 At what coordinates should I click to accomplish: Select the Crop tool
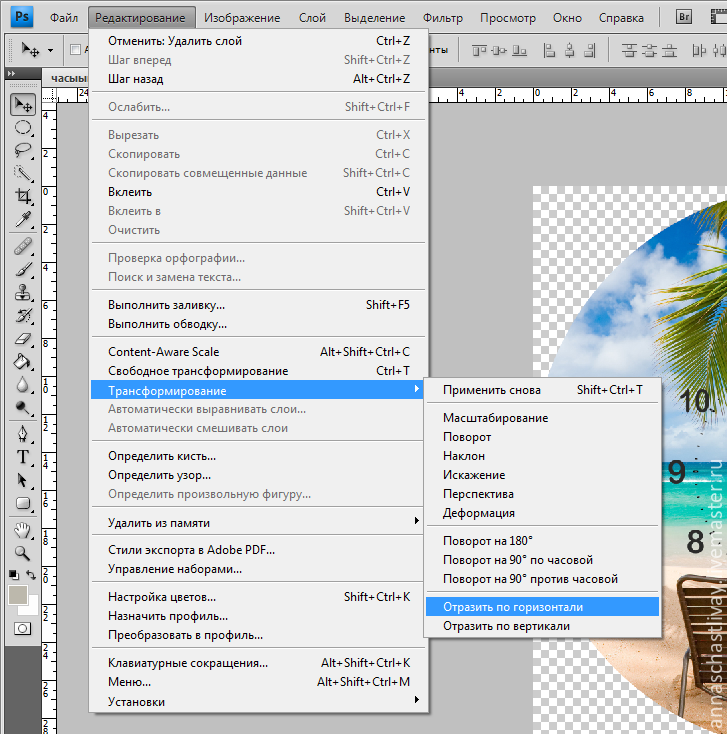[22, 196]
